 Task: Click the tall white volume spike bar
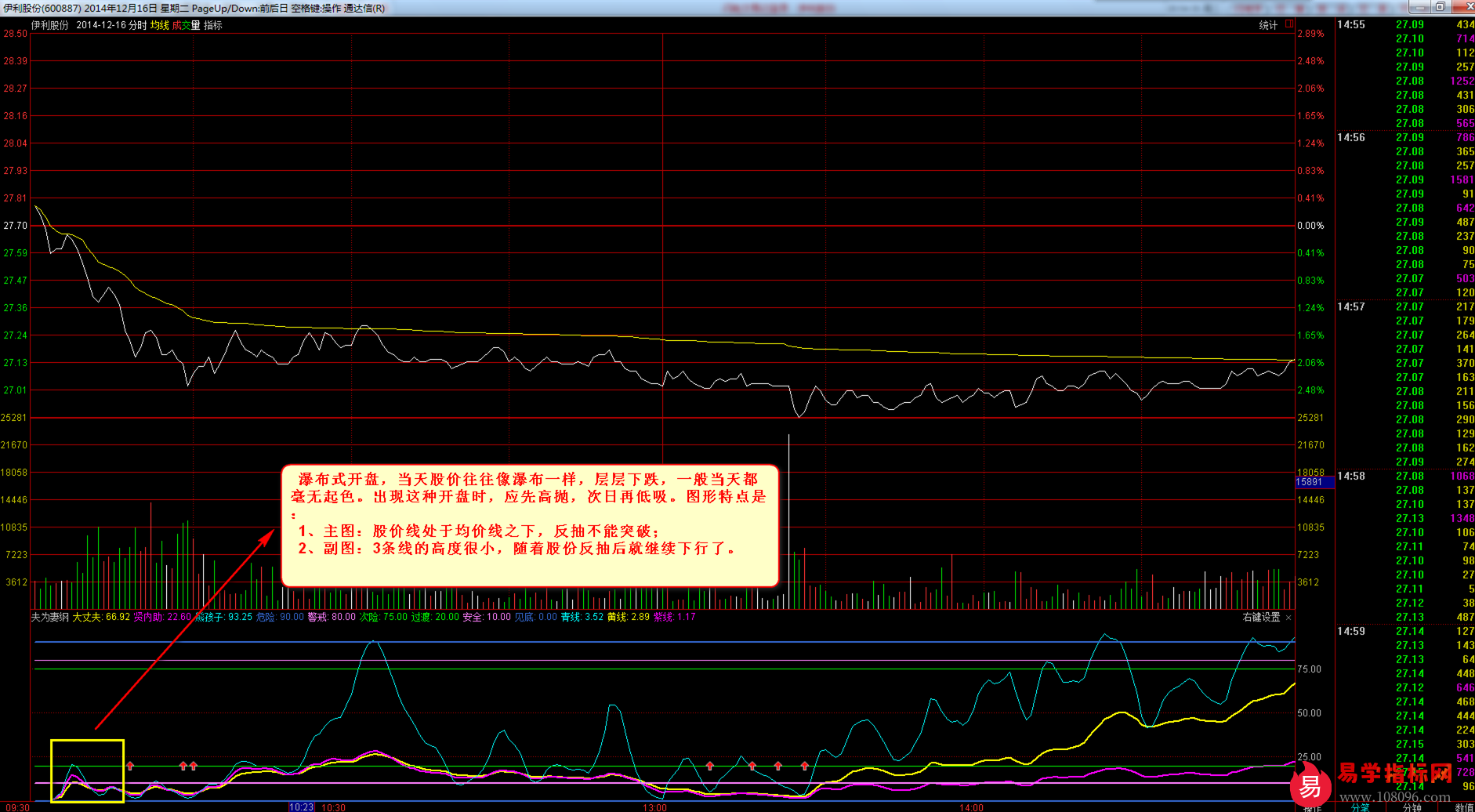788,521
